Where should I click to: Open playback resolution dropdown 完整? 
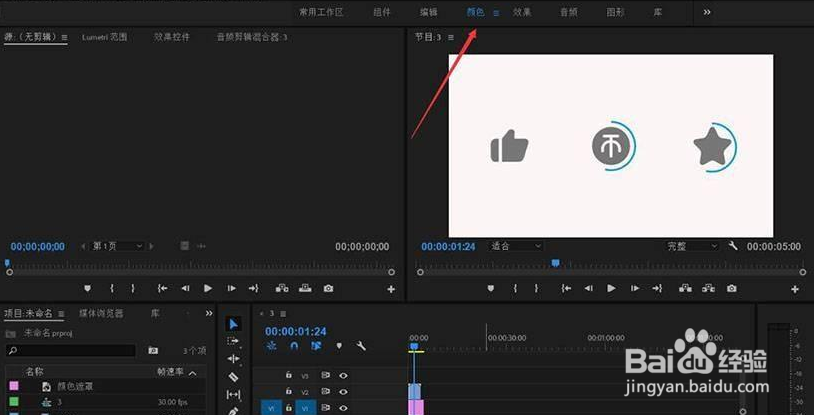[x=693, y=246]
